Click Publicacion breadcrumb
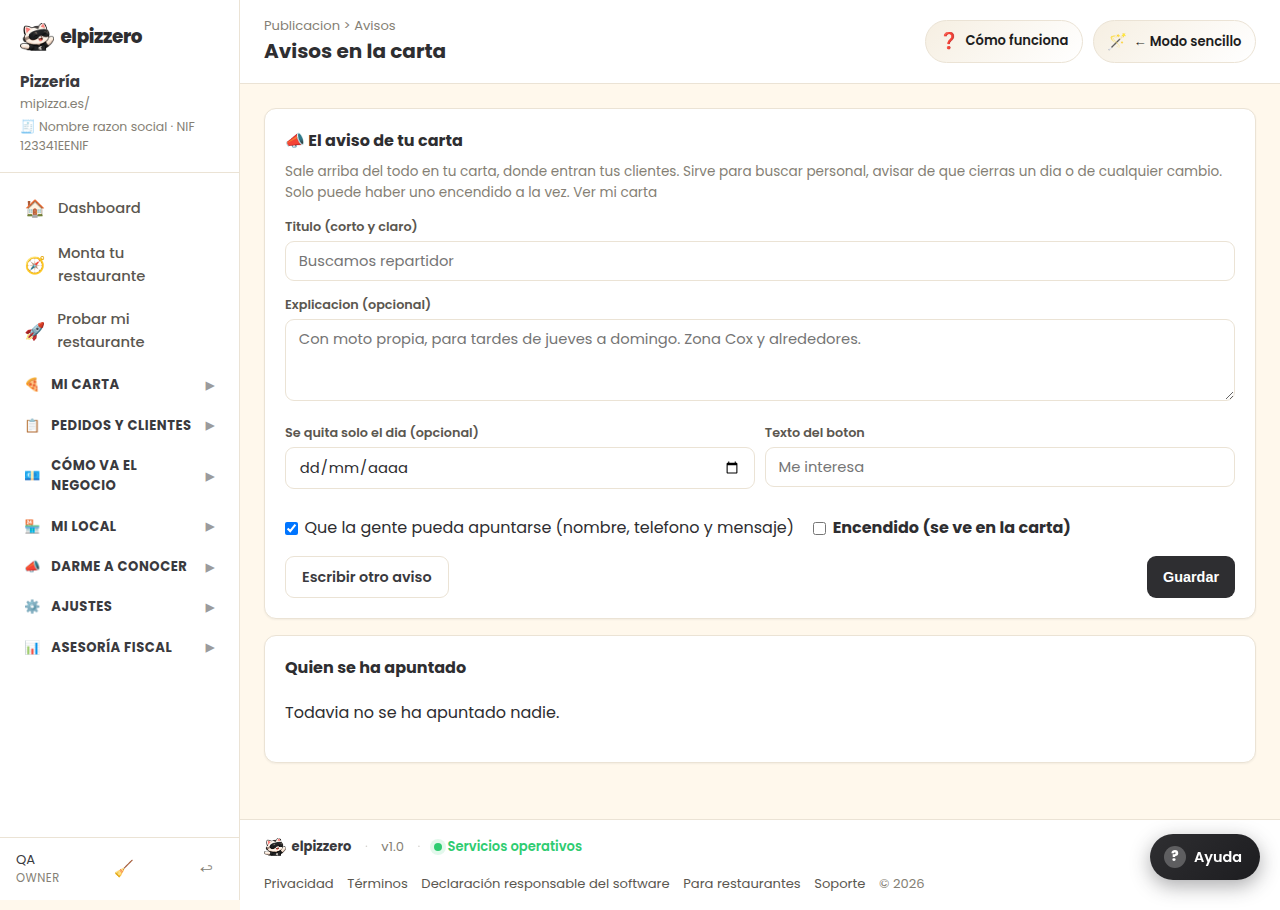1280x910 pixels. pos(301,25)
